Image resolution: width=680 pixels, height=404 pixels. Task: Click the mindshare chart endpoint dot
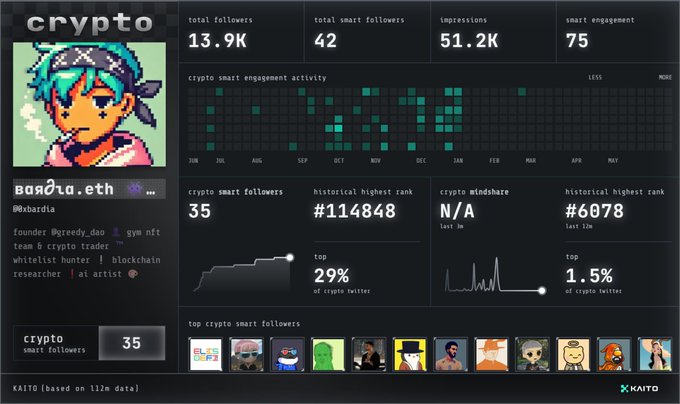[542, 290]
